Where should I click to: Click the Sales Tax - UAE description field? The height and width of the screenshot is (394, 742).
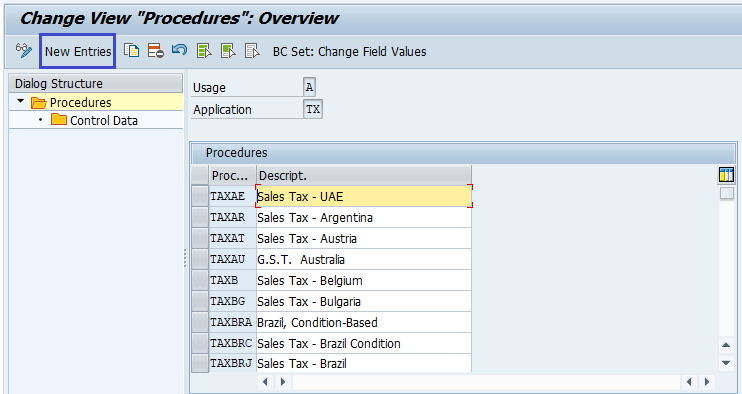click(364, 196)
